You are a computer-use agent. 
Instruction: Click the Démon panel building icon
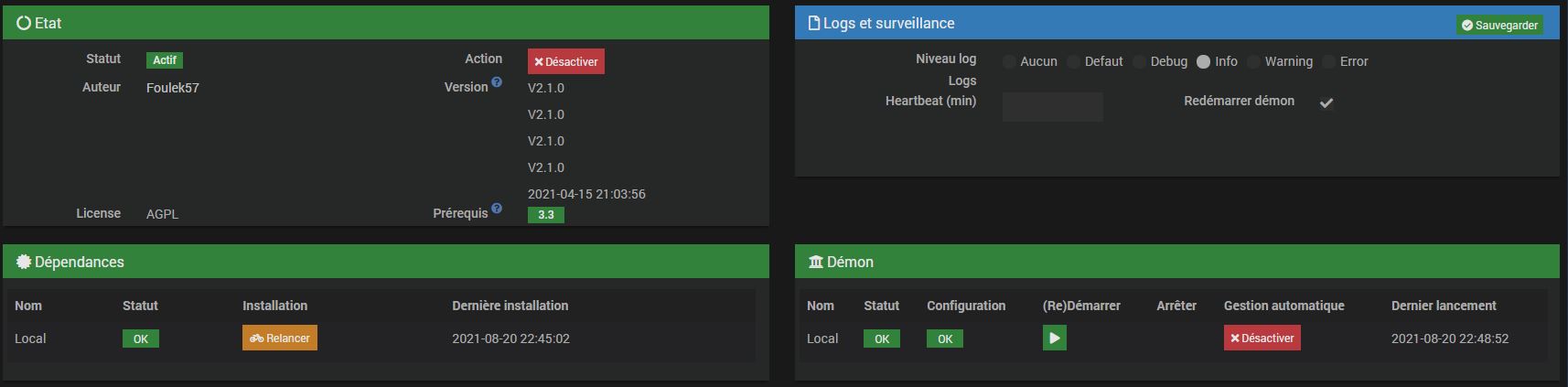816,262
